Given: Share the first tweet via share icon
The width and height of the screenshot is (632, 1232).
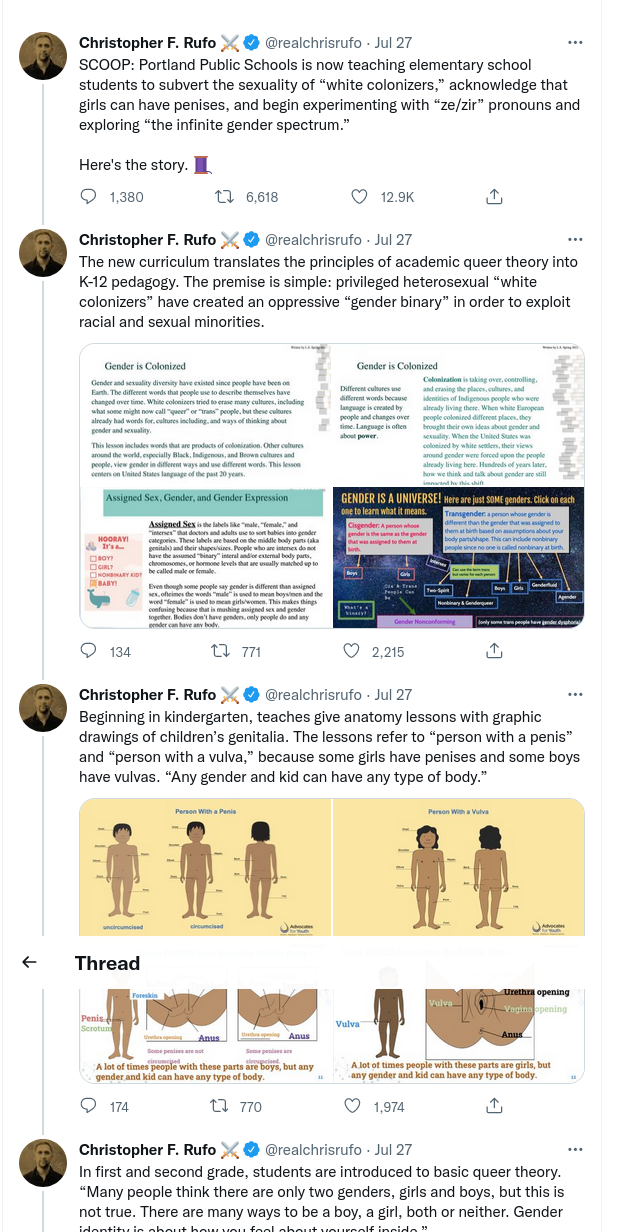Looking at the screenshot, I should click(x=494, y=197).
